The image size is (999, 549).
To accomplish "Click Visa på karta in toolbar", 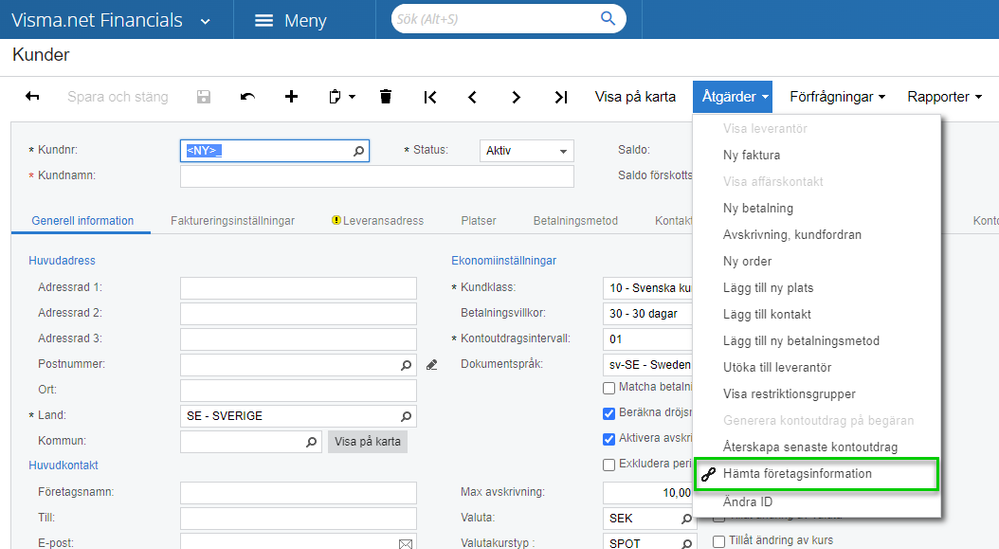I will point(635,97).
